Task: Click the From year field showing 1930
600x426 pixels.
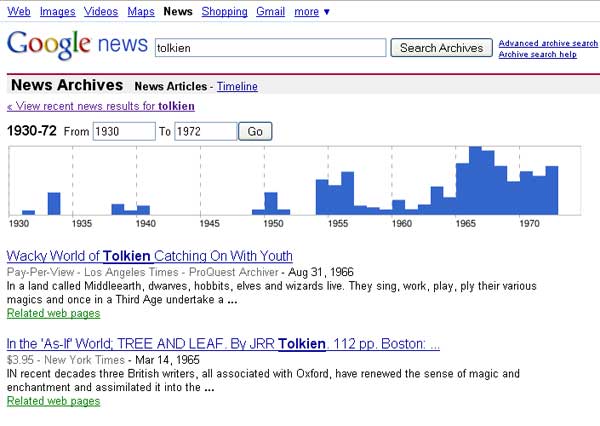Action: tap(124, 131)
